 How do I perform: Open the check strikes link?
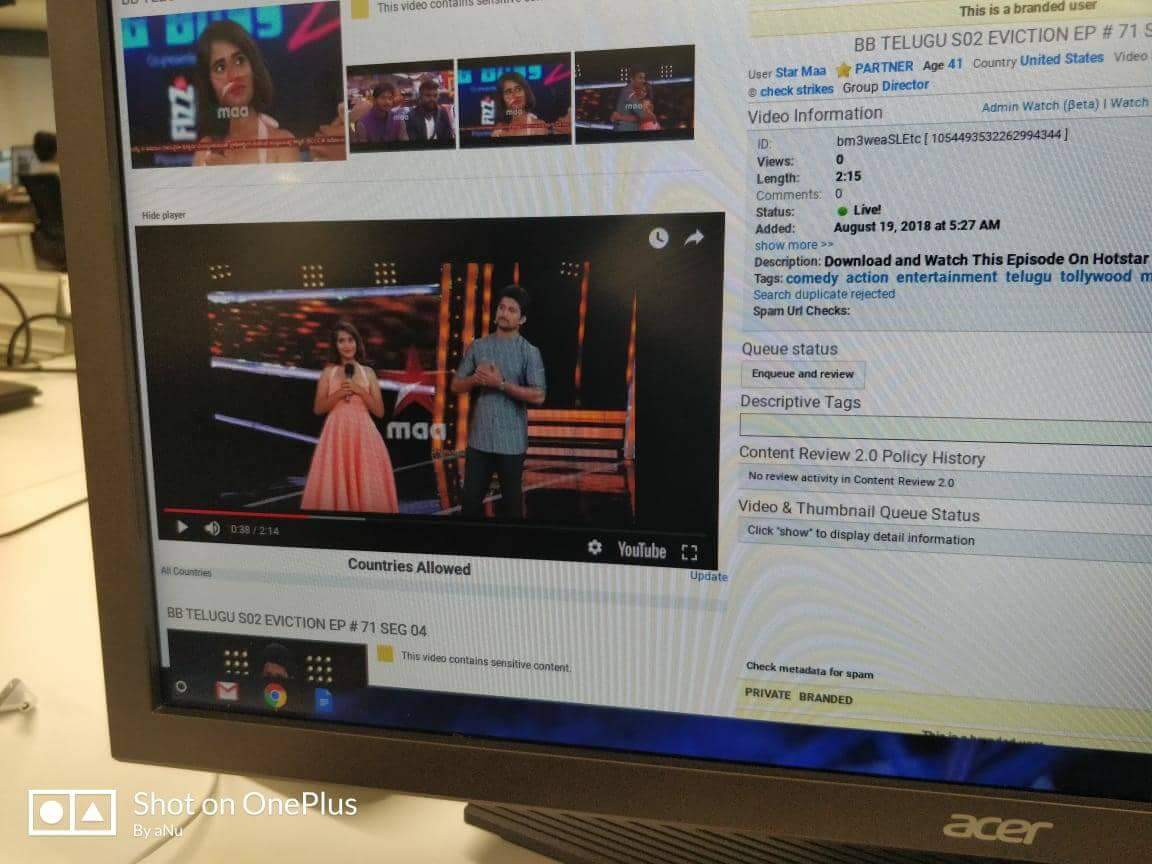796,90
